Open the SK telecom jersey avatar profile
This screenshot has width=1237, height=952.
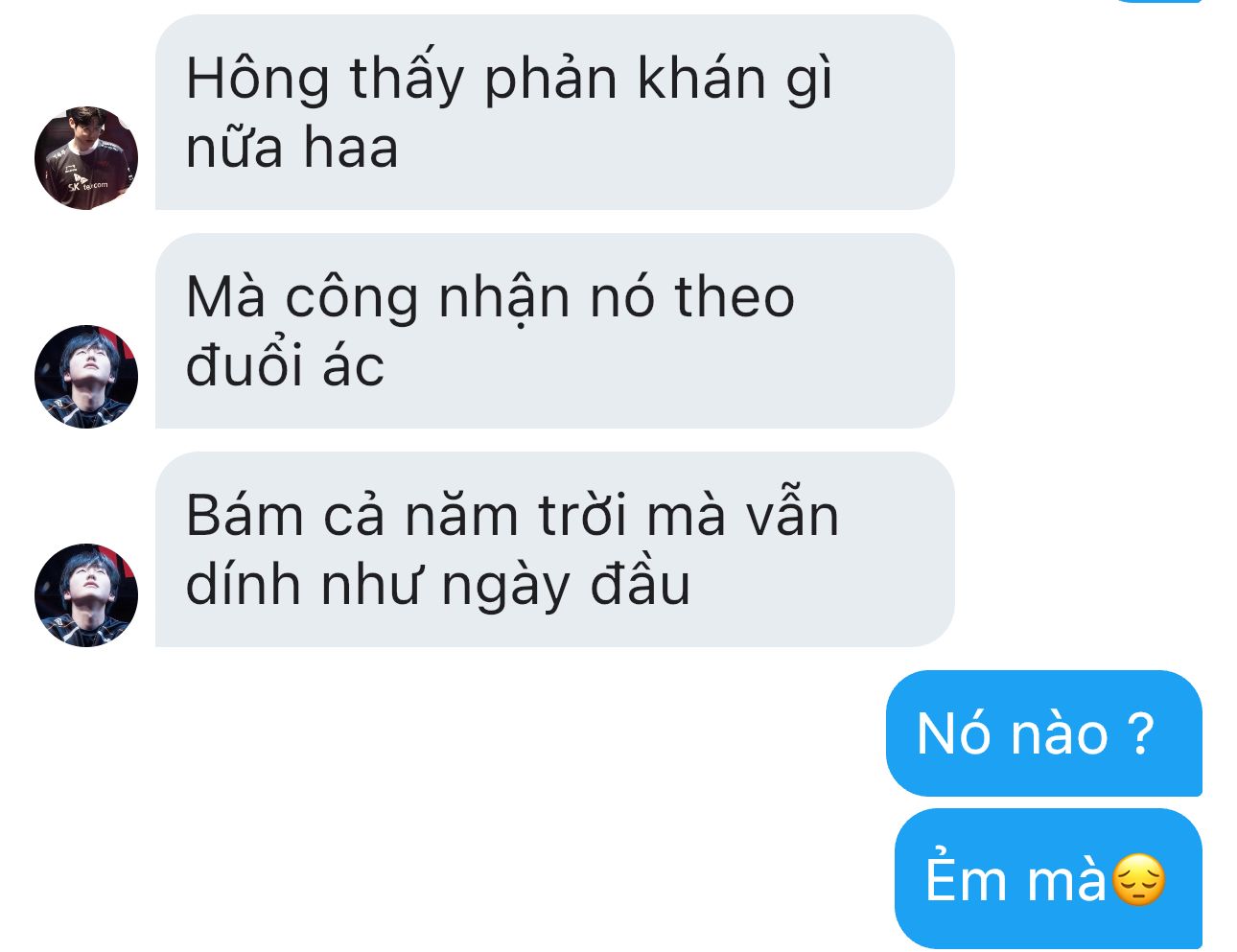click(86, 158)
